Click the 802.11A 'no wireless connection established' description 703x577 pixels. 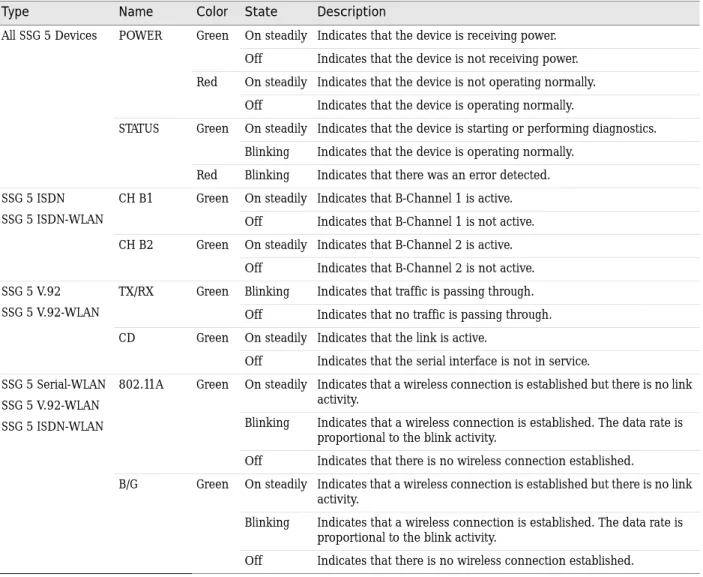[x=475, y=461]
